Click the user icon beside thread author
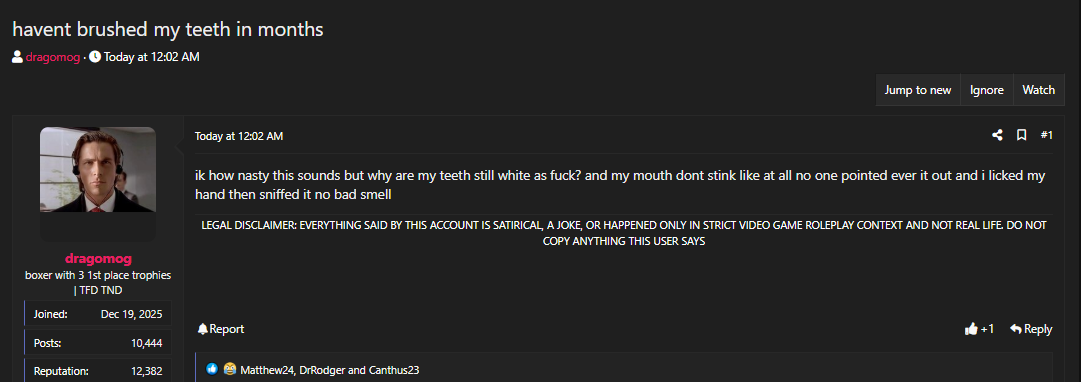1081x382 pixels. point(17,57)
